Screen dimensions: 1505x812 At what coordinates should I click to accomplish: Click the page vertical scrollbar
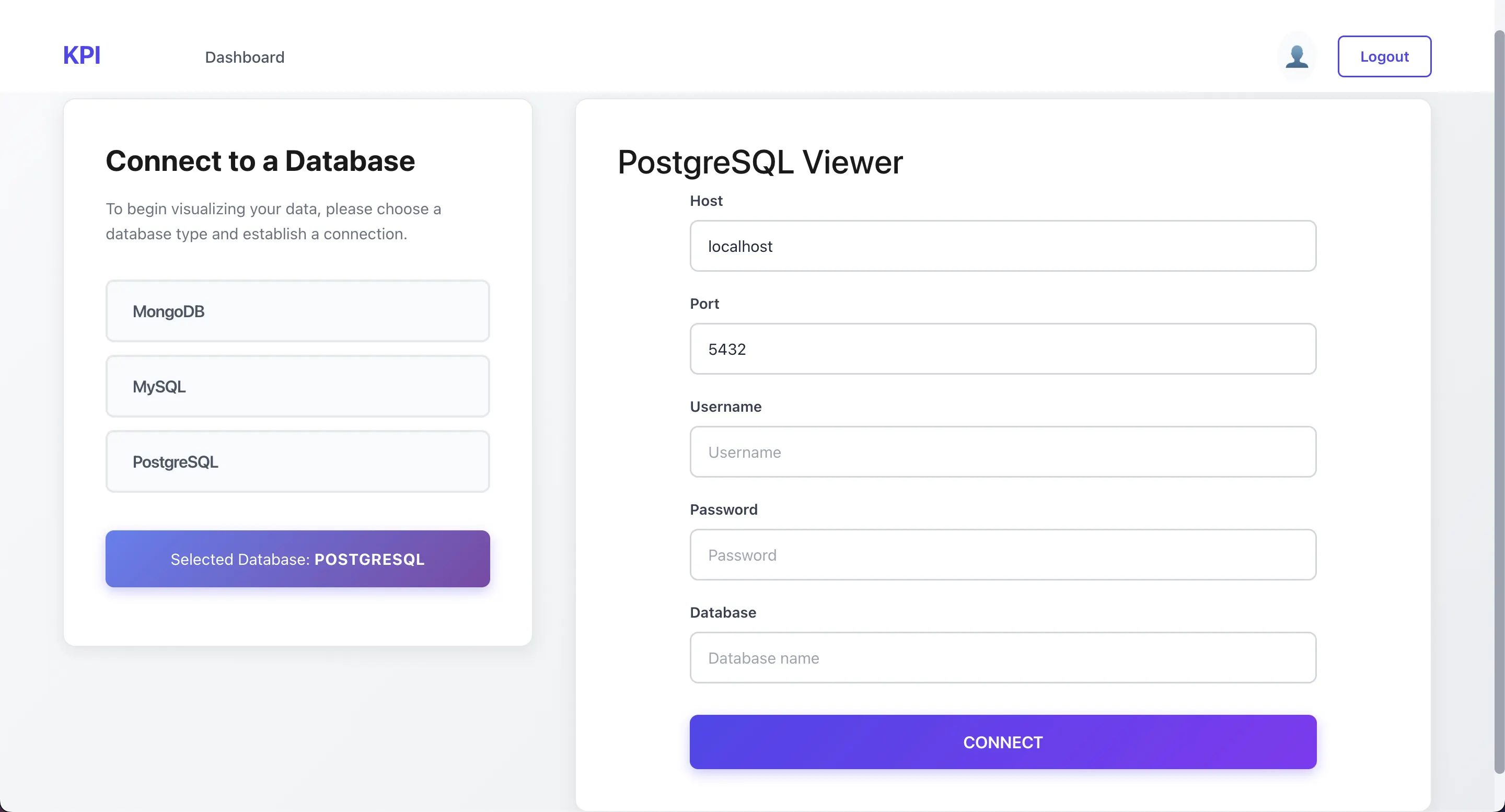click(1499, 403)
